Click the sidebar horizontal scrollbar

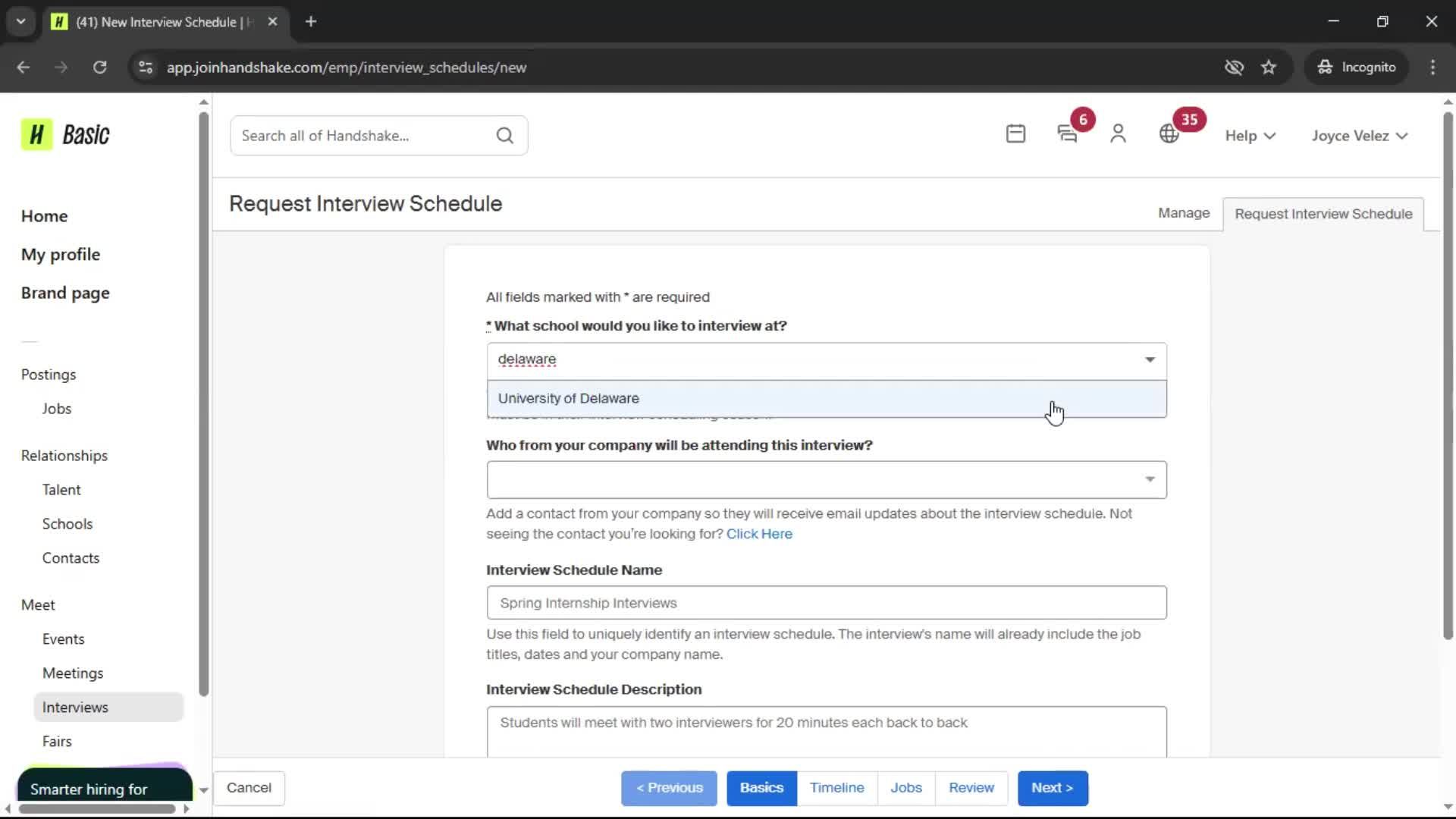[97, 809]
